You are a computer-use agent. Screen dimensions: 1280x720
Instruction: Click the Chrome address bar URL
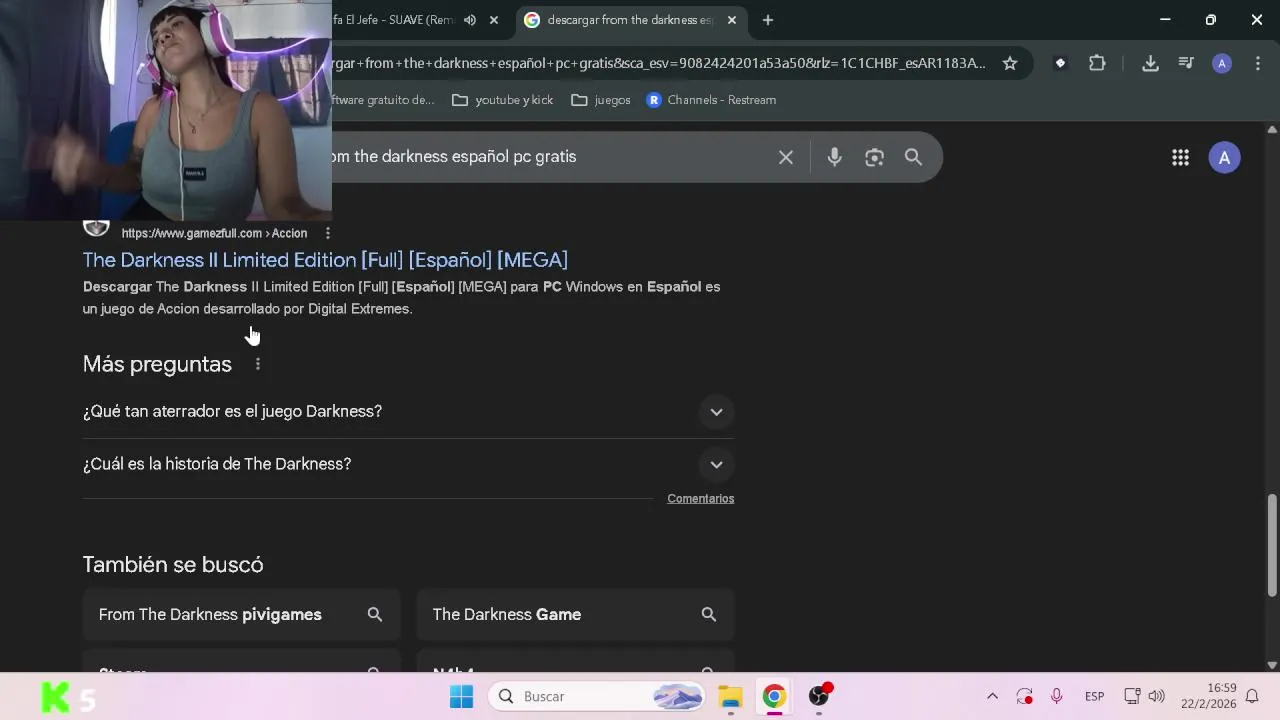pos(659,63)
